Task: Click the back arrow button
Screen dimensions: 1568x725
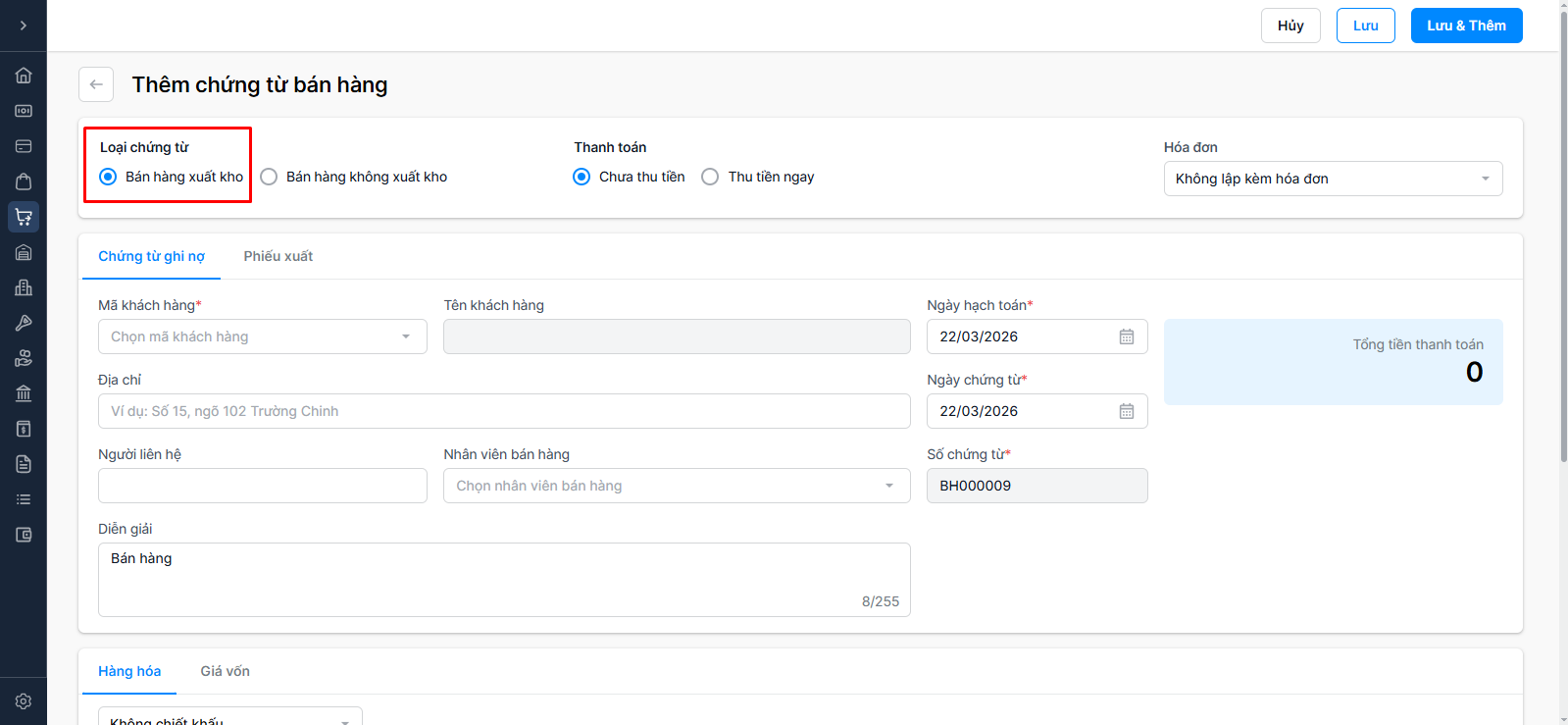Action: click(96, 84)
